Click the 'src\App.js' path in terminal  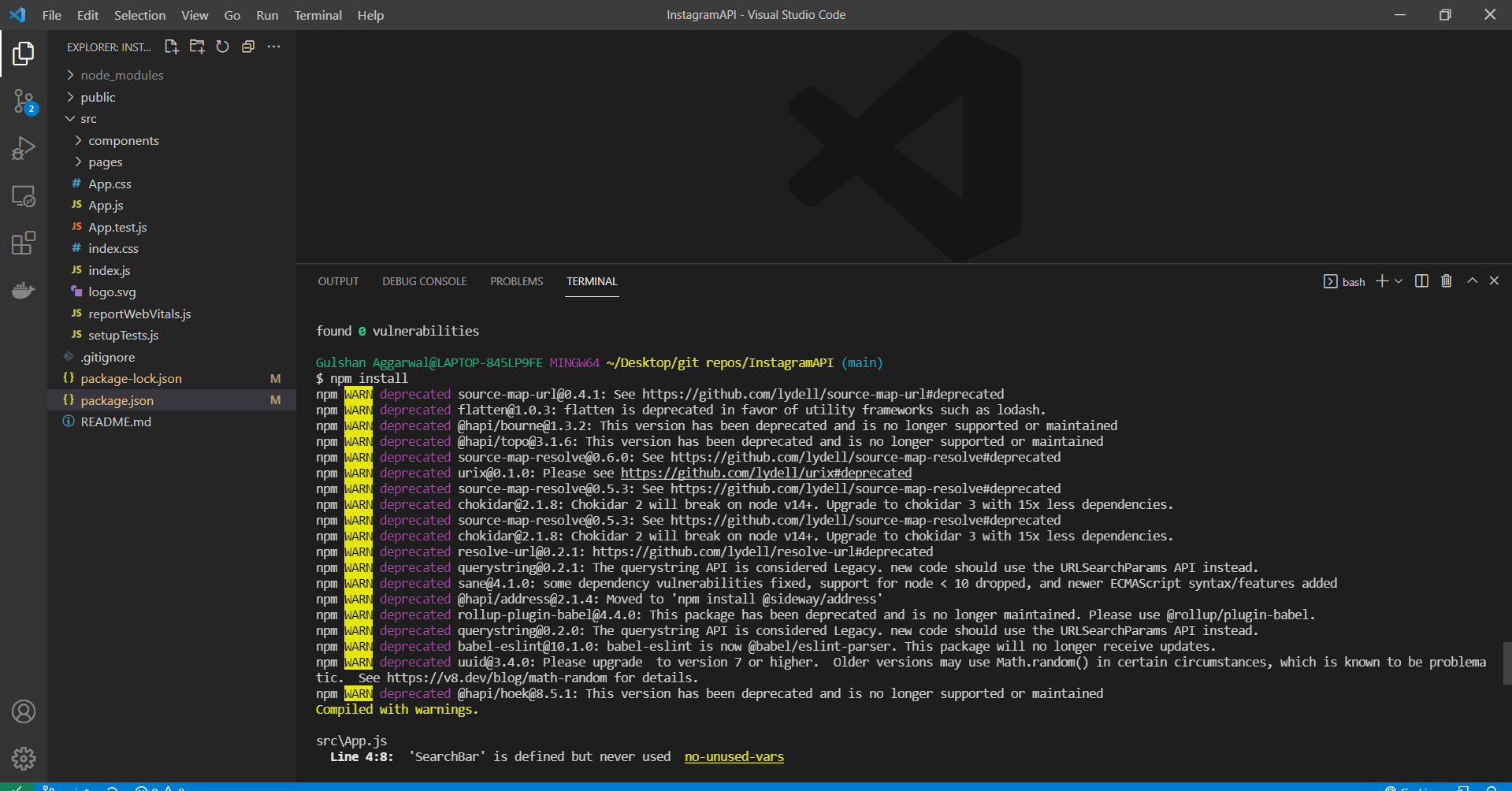[351, 741]
